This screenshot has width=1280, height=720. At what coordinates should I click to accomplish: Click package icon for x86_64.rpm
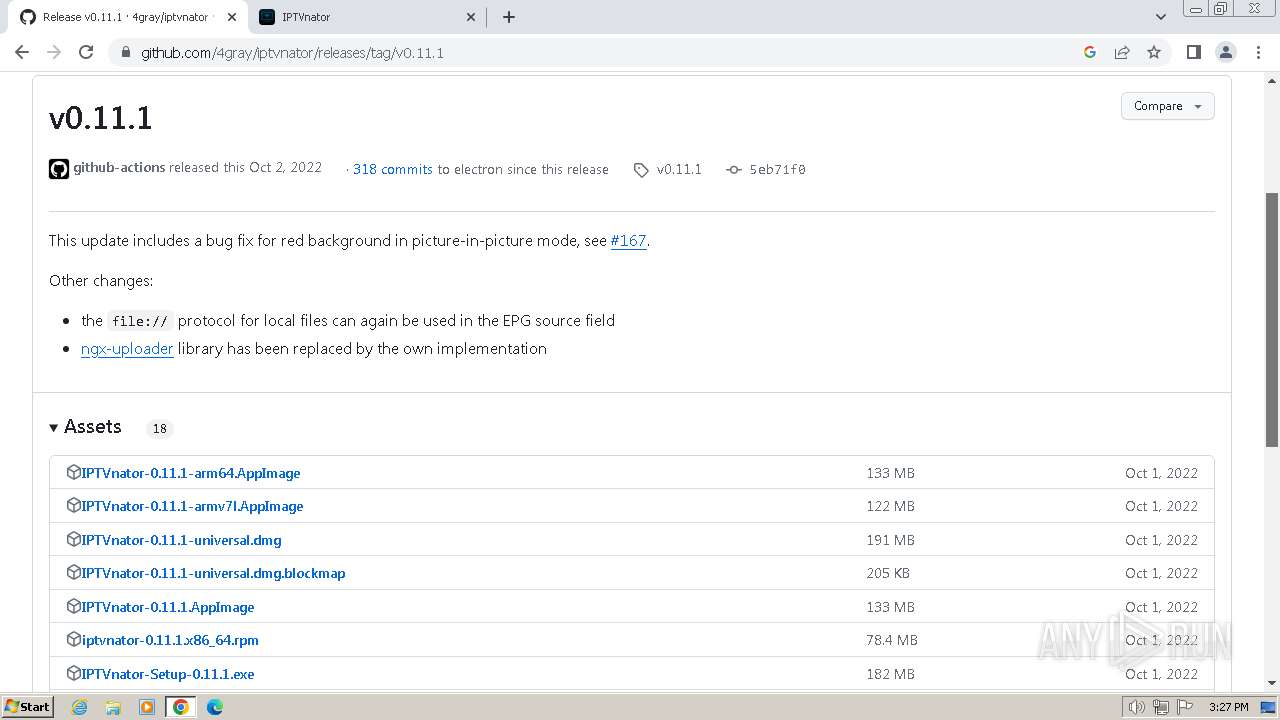(73, 640)
